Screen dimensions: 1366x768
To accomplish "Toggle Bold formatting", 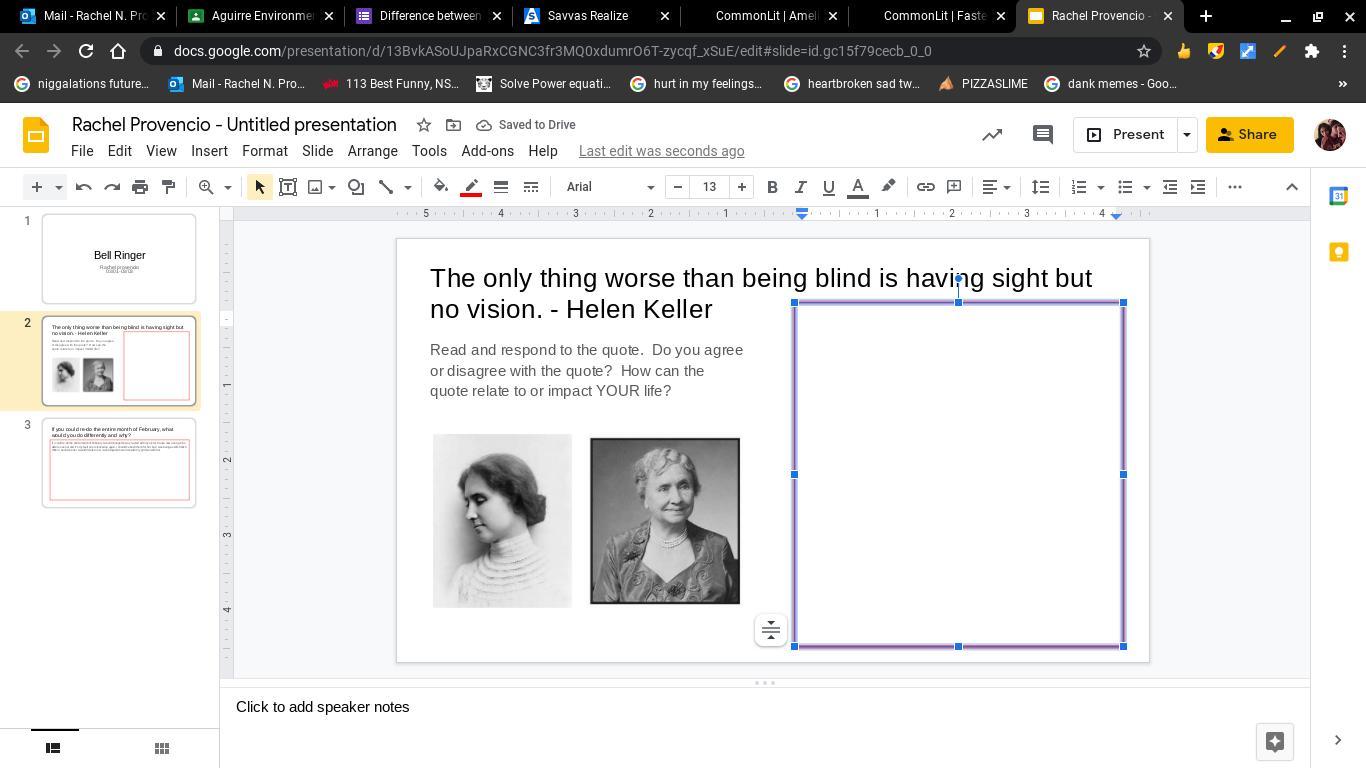I will [x=772, y=187].
